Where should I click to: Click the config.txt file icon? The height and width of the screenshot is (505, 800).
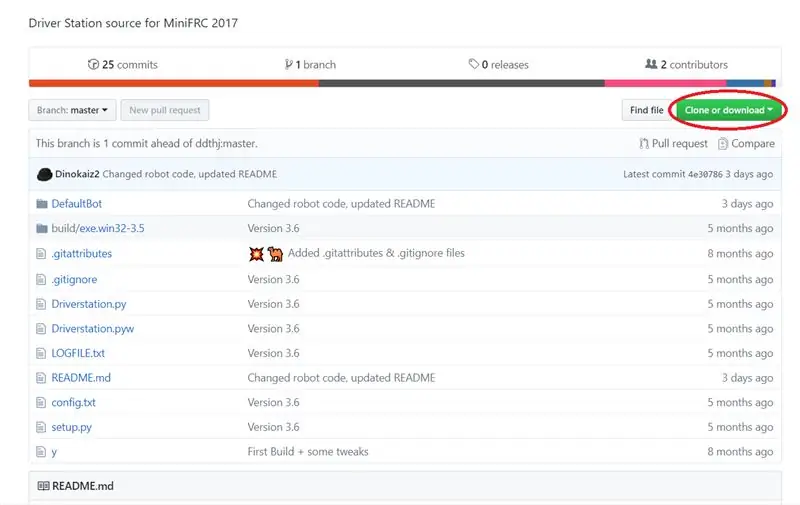tap(41, 402)
